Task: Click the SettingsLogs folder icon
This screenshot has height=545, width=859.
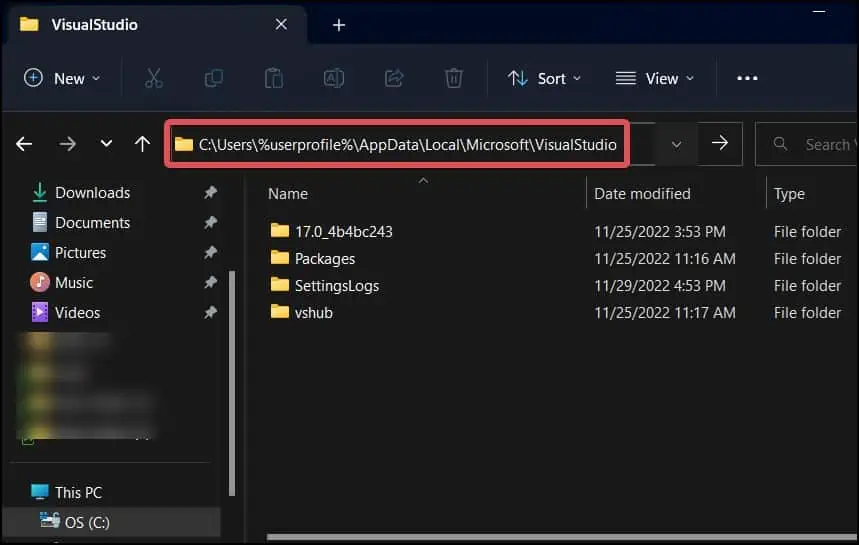Action: [x=280, y=284]
